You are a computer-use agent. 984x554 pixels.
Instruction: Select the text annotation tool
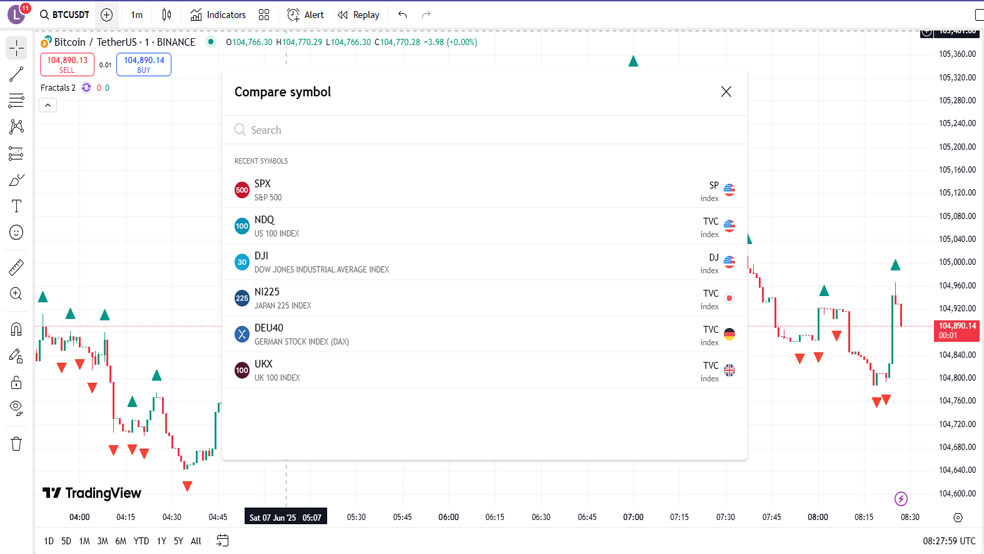[x=16, y=206]
